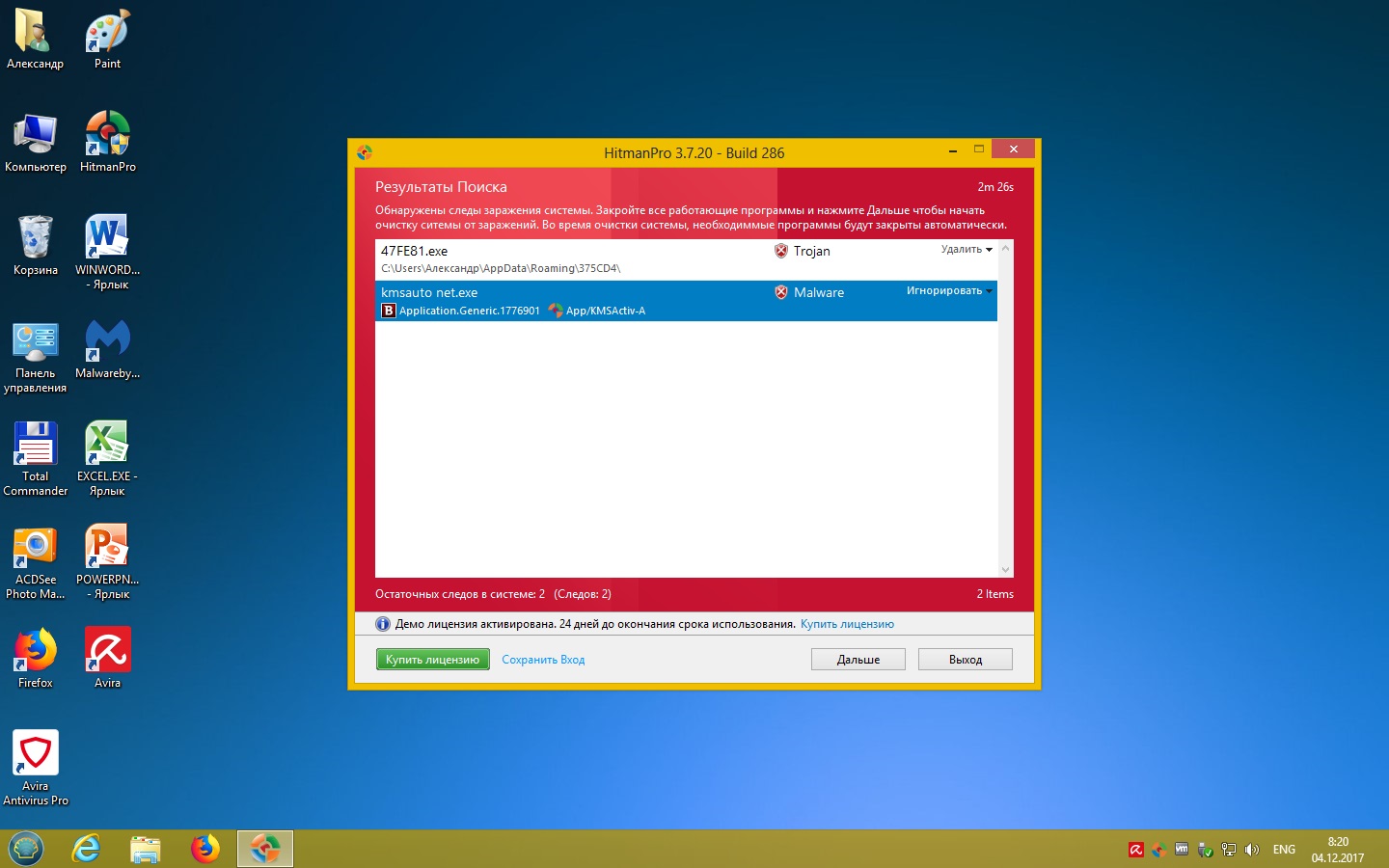Screen dimensions: 1389x868
Task: Click the Остаточных следов в системе status text
Action: pyautogui.click(x=493, y=594)
